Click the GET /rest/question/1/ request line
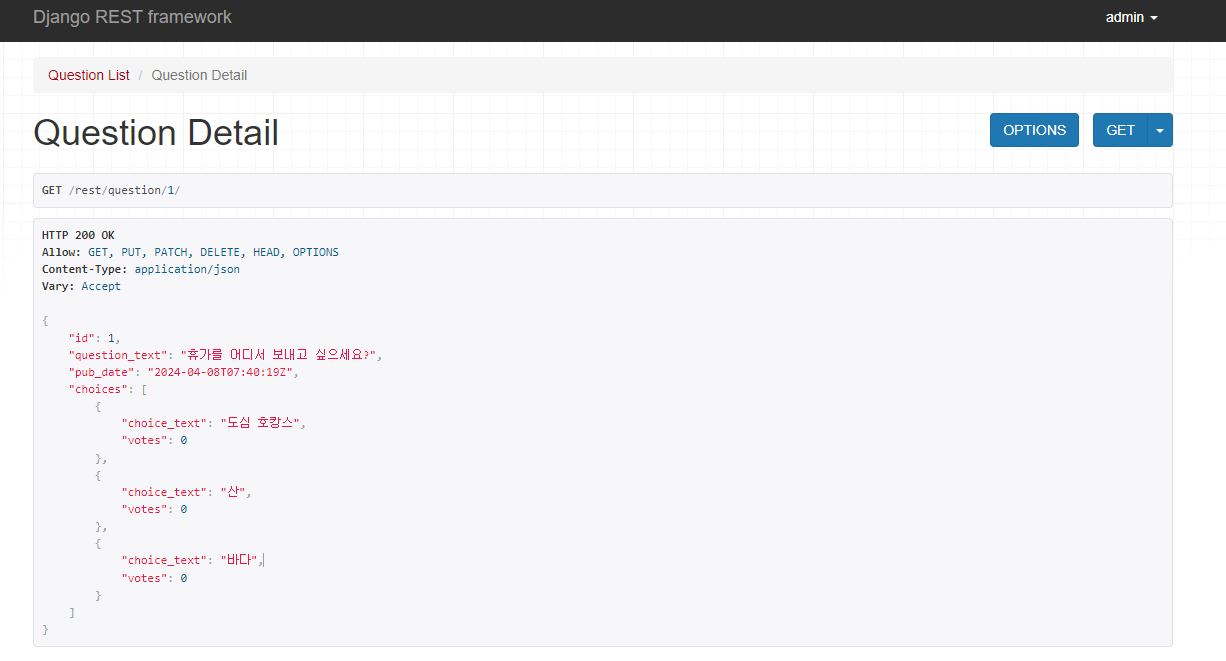The width and height of the screenshot is (1226, 661). click(x=111, y=190)
